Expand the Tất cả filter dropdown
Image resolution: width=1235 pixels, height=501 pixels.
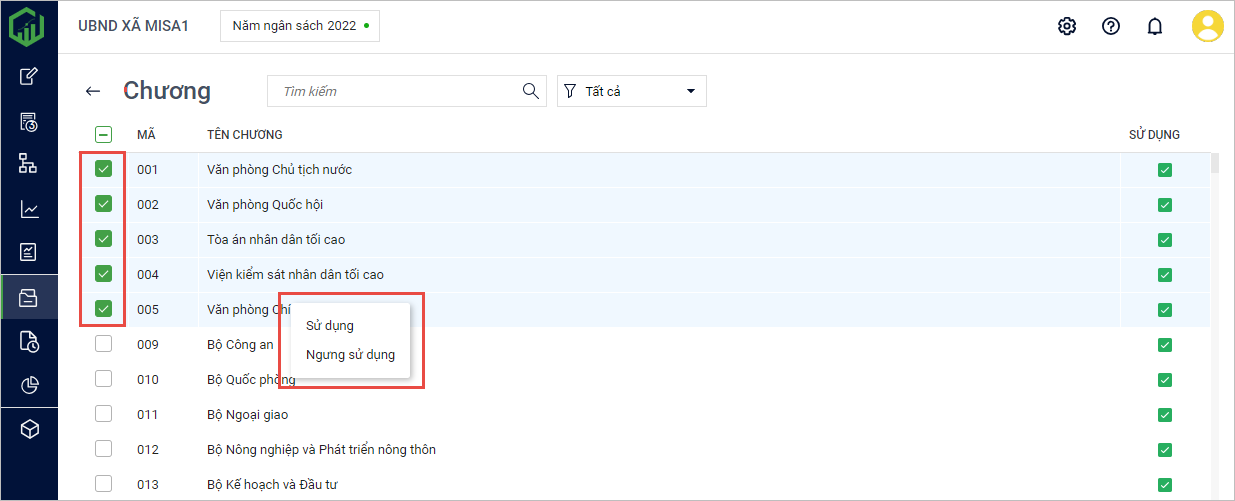[x=631, y=91]
